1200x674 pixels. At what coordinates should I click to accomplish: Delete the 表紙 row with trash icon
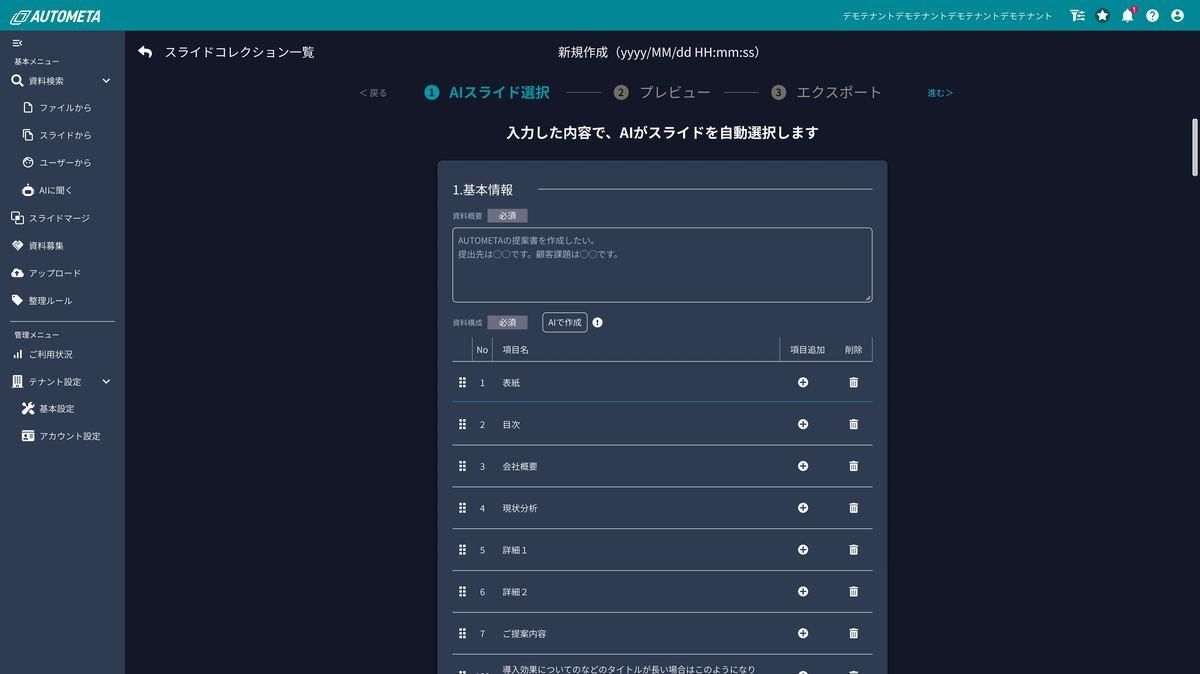coord(853,382)
